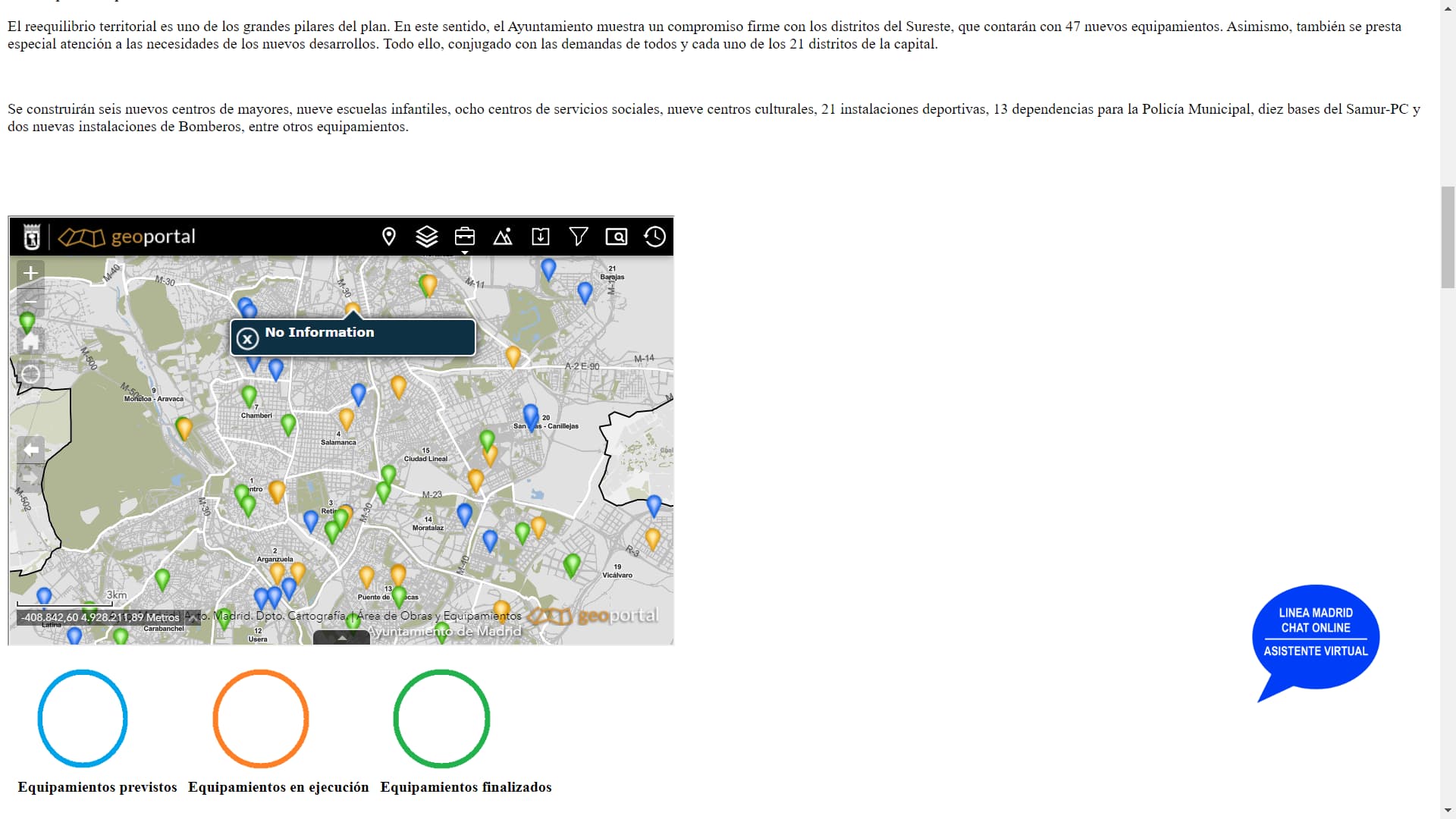Image resolution: width=1456 pixels, height=819 pixels.
Task: Close the No Information popup
Action: coord(247,338)
